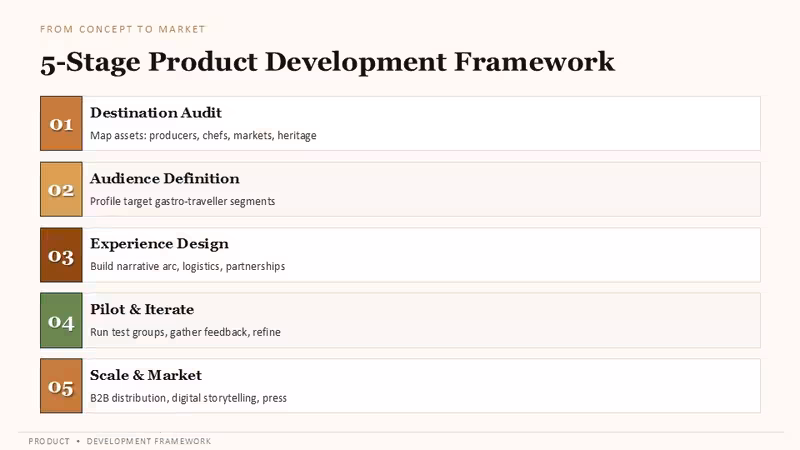Viewport: 800px width, 450px height.
Task: Select the 'Audience Definition' heading
Action: (x=165, y=179)
